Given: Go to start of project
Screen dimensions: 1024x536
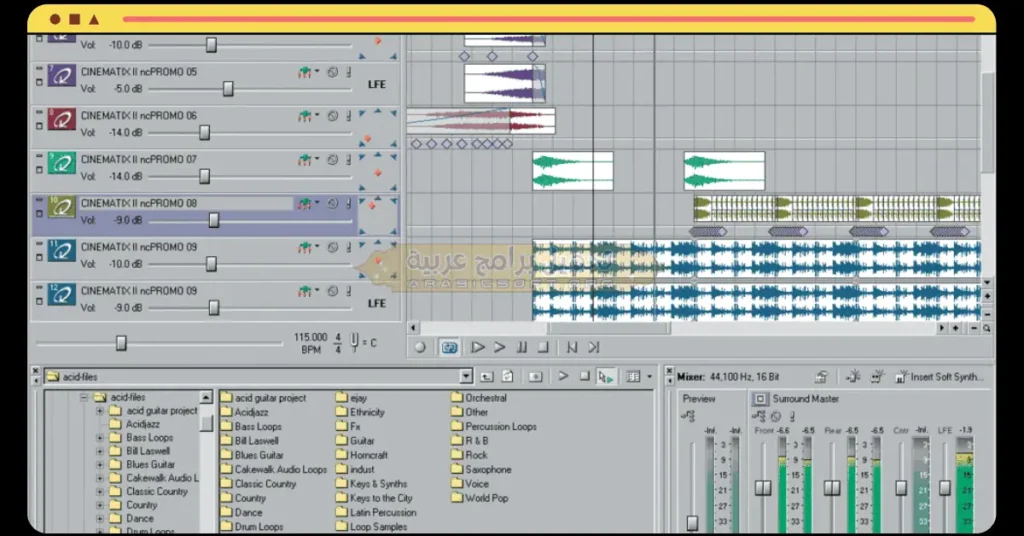Looking at the screenshot, I should (x=571, y=347).
